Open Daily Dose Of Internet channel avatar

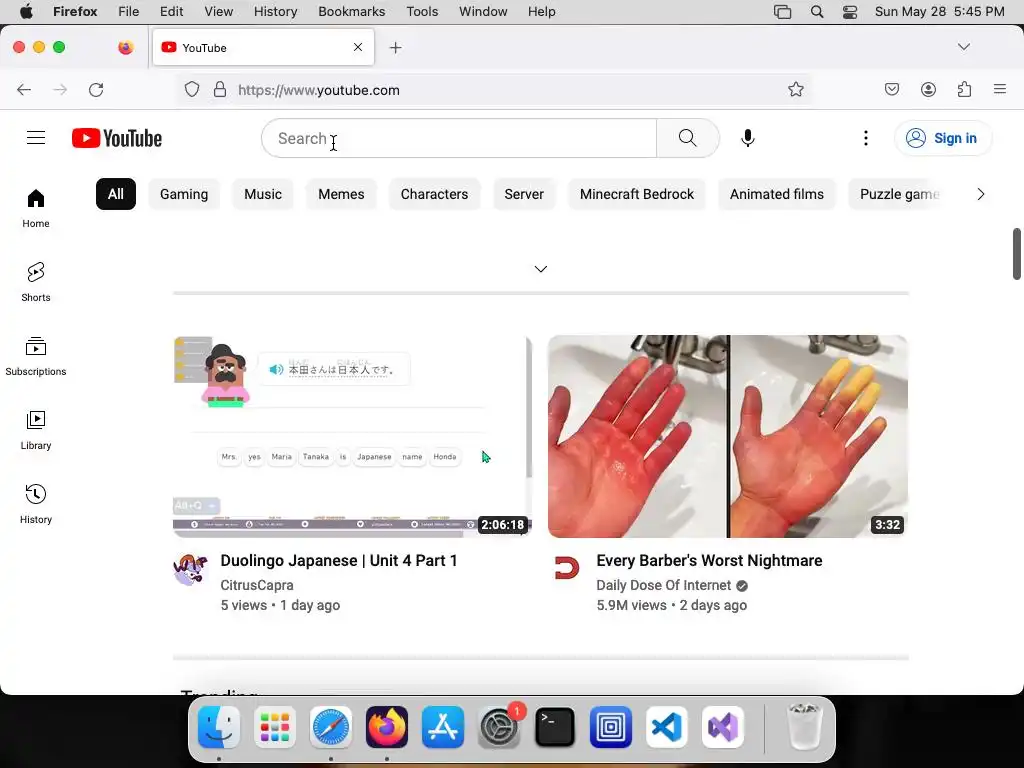click(566, 568)
